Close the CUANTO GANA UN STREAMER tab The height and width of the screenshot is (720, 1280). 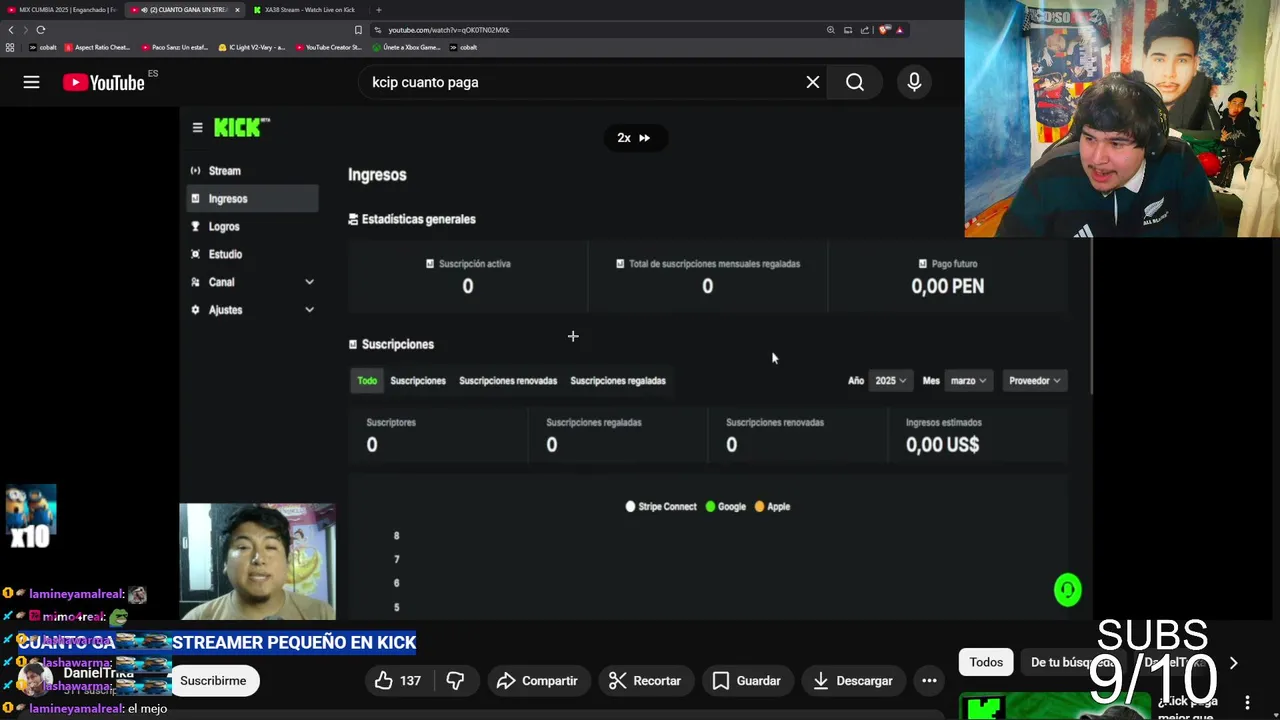point(237,10)
